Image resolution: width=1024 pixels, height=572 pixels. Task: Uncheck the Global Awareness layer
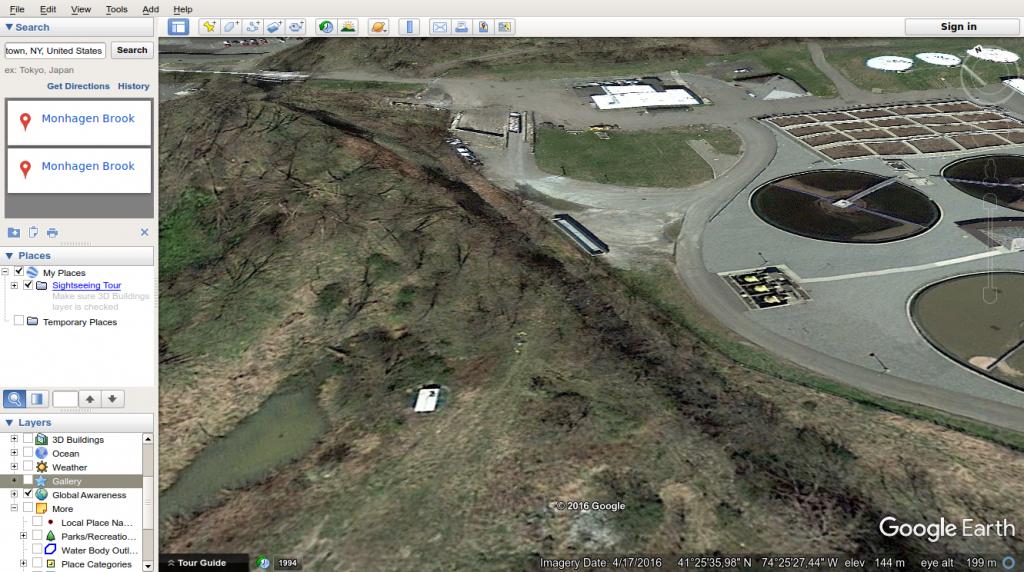coord(27,495)
